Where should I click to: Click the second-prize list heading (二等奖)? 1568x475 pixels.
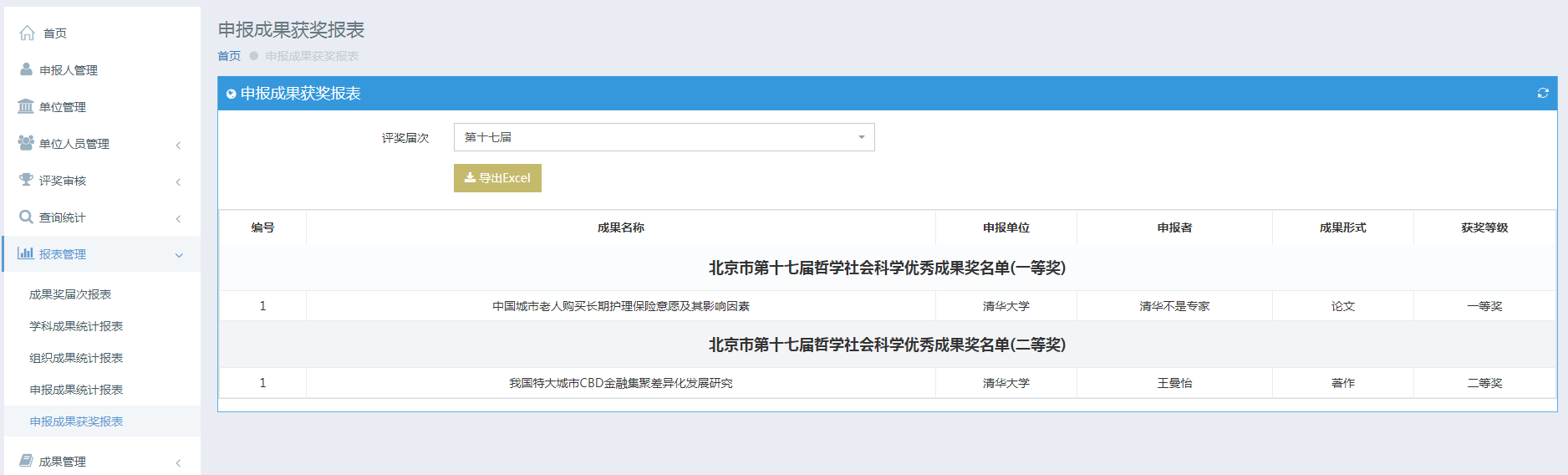(x=887, y=345)
